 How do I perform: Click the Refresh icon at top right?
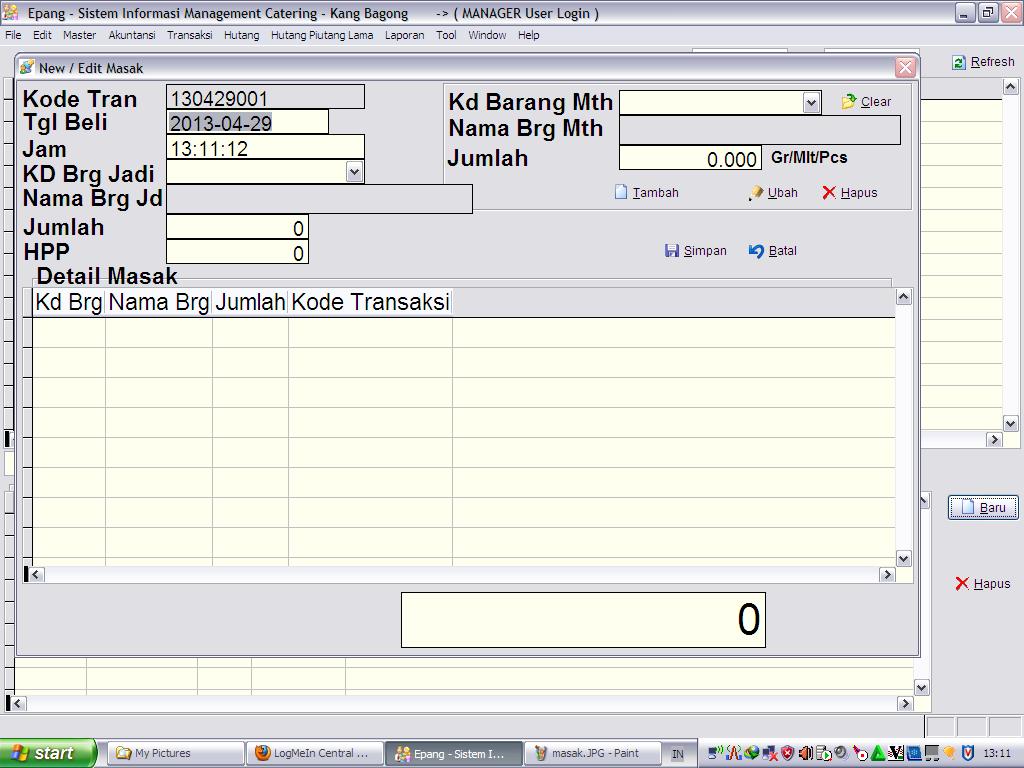click(x=959, y=62)
